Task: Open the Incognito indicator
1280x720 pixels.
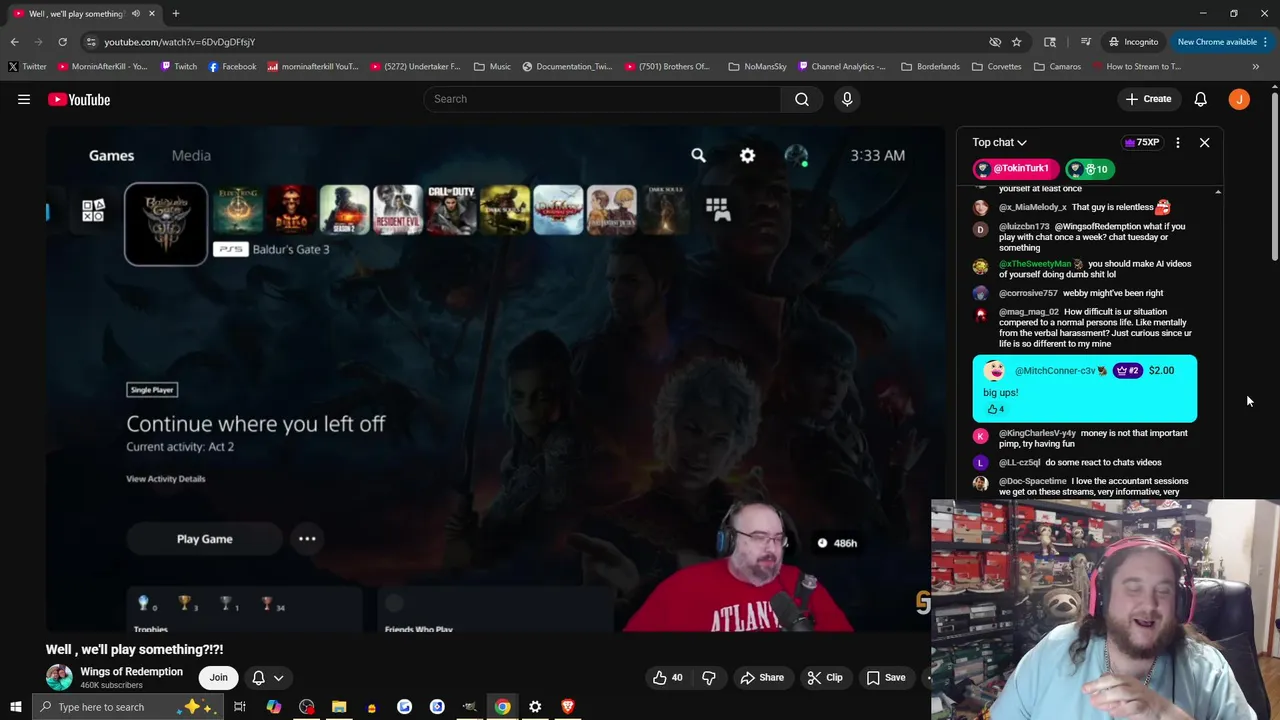Action: tap(1133, 42)
